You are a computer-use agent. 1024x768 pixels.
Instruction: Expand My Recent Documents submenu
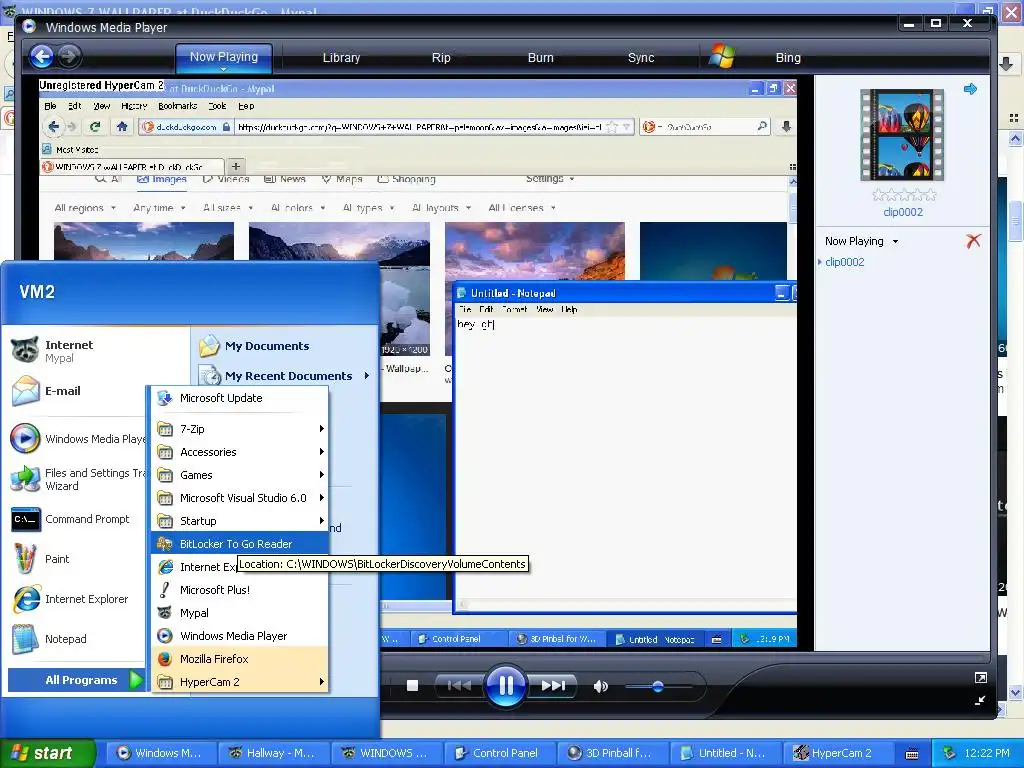285,376
